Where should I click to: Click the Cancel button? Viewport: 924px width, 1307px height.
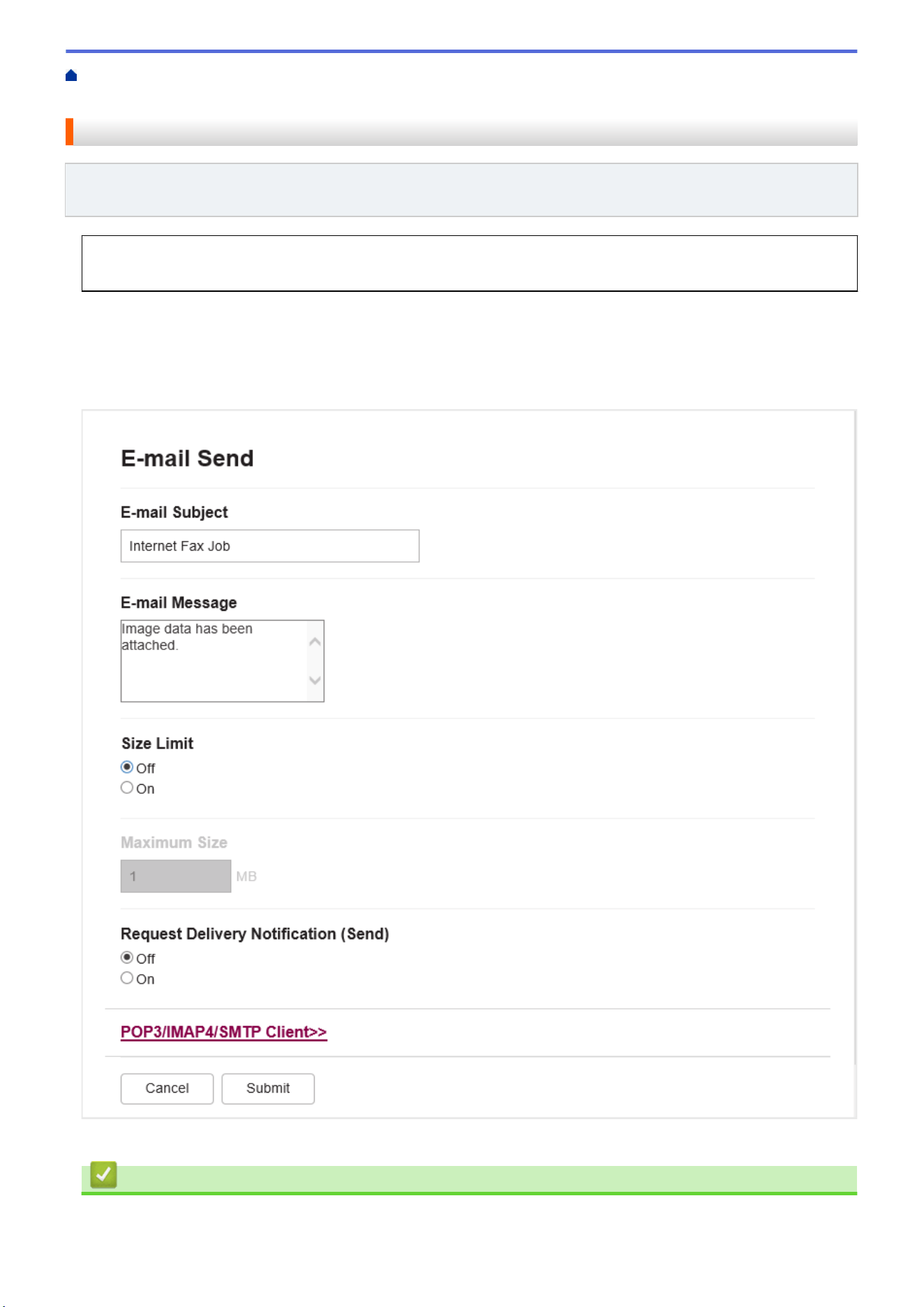pos(167,1088)
